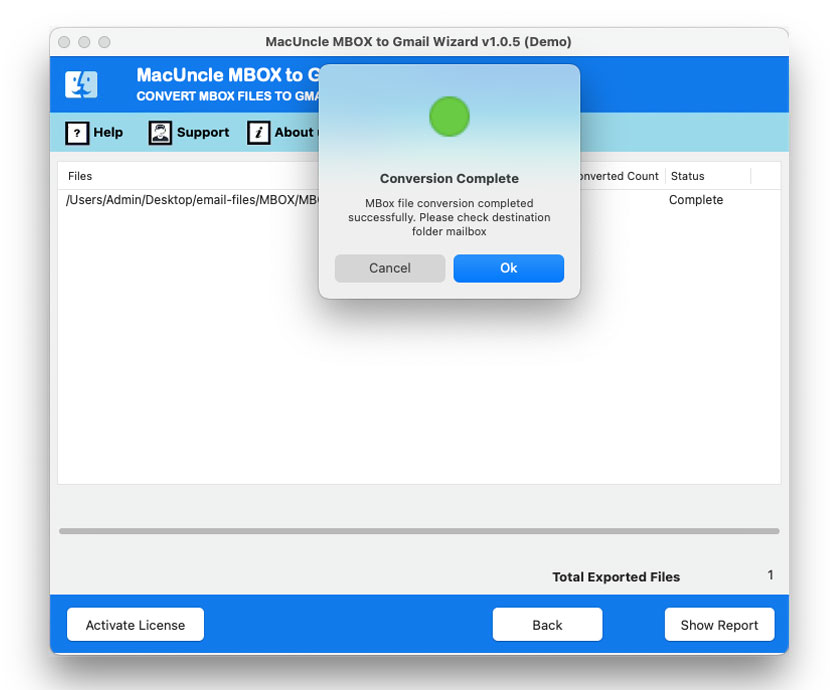Confirm the dialog with Ok
Viewport: 830px width, 690px height.
click(509, 268)
